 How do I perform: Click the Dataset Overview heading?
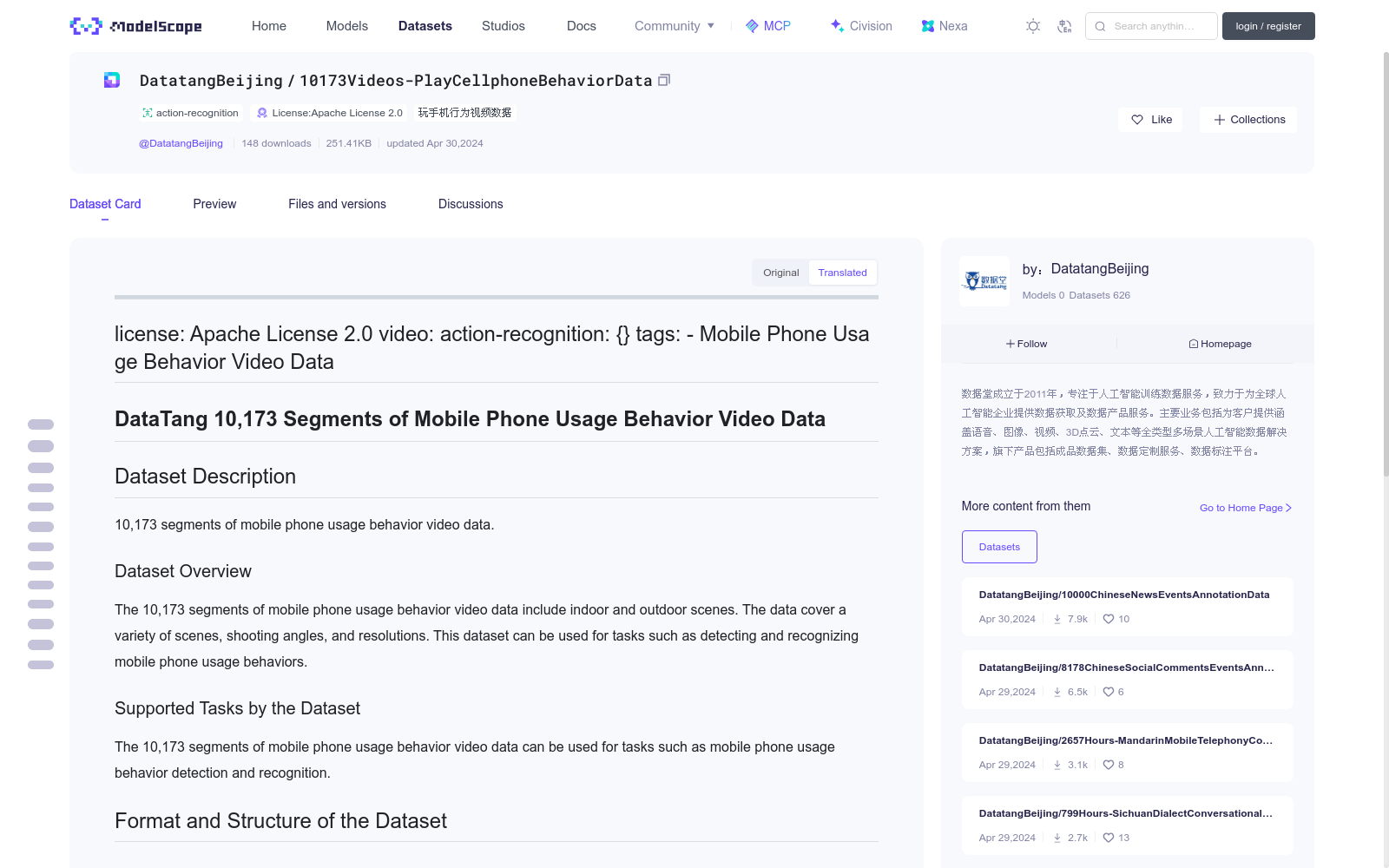click(183, 571)
